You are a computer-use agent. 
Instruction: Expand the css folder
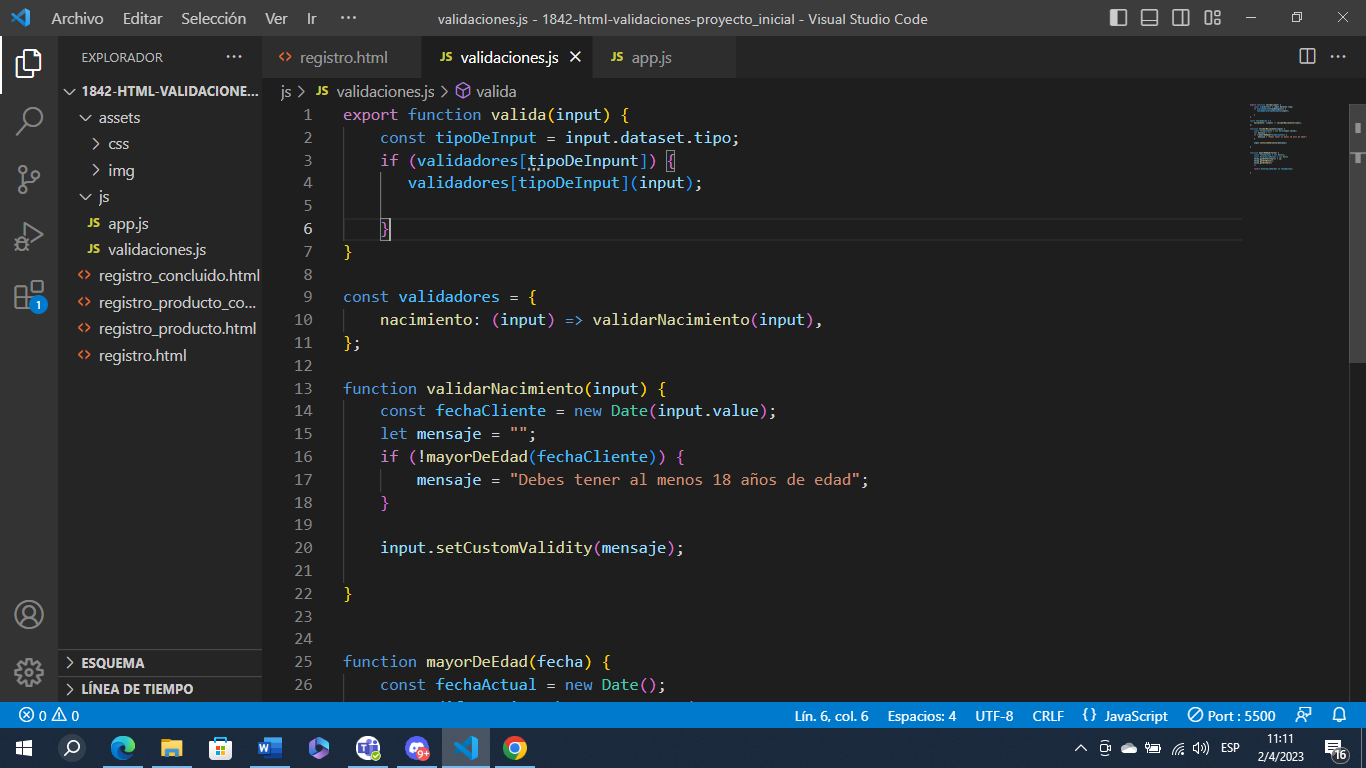[x=160, y=144]
